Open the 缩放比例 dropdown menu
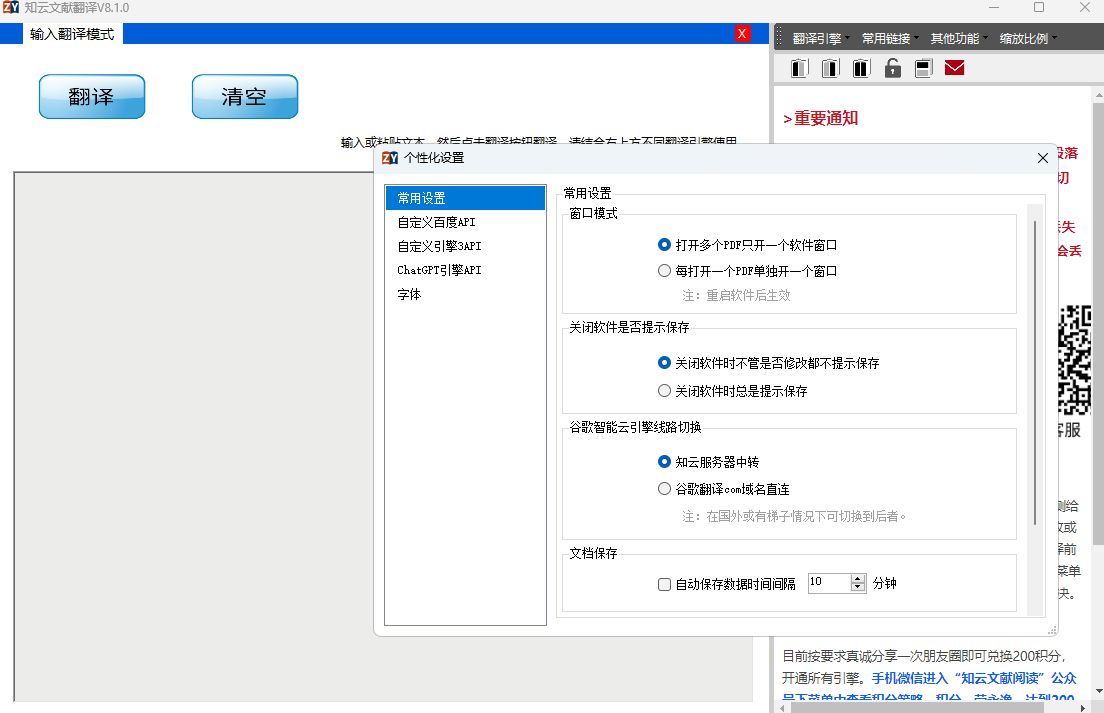 [1026, 37]
